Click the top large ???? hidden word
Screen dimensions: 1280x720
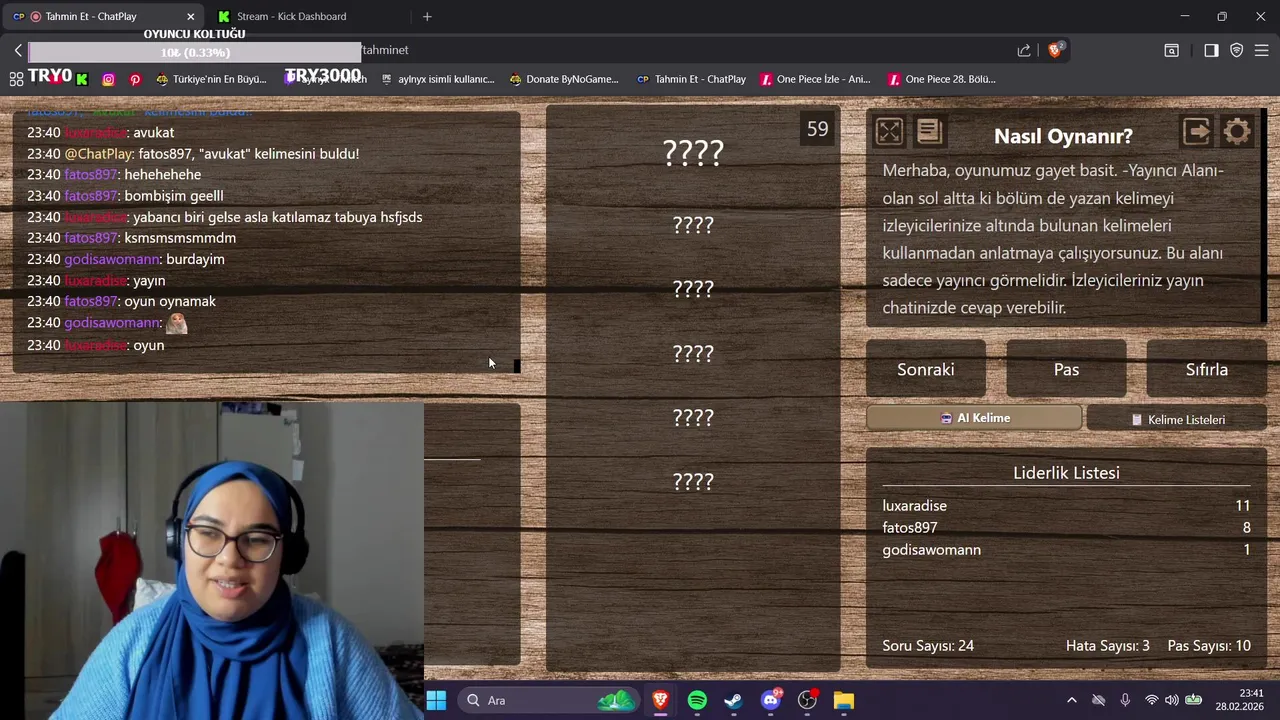pyautogui.click(x=693, y=153)
